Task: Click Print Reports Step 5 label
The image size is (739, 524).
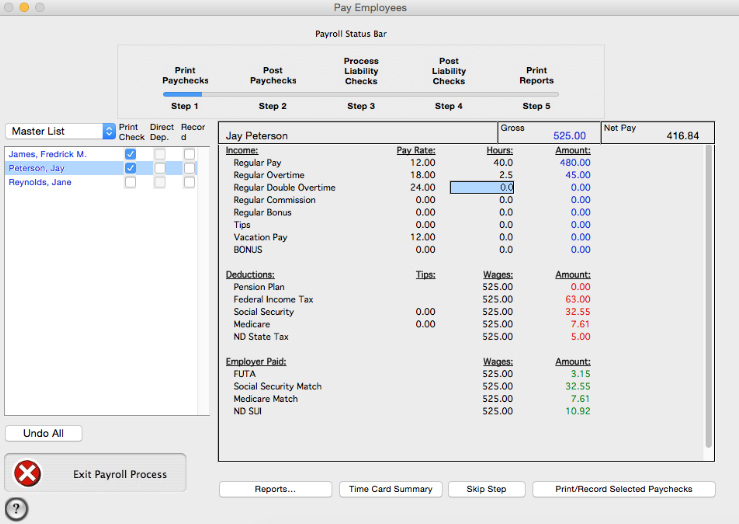Action: tap(536, 75)
